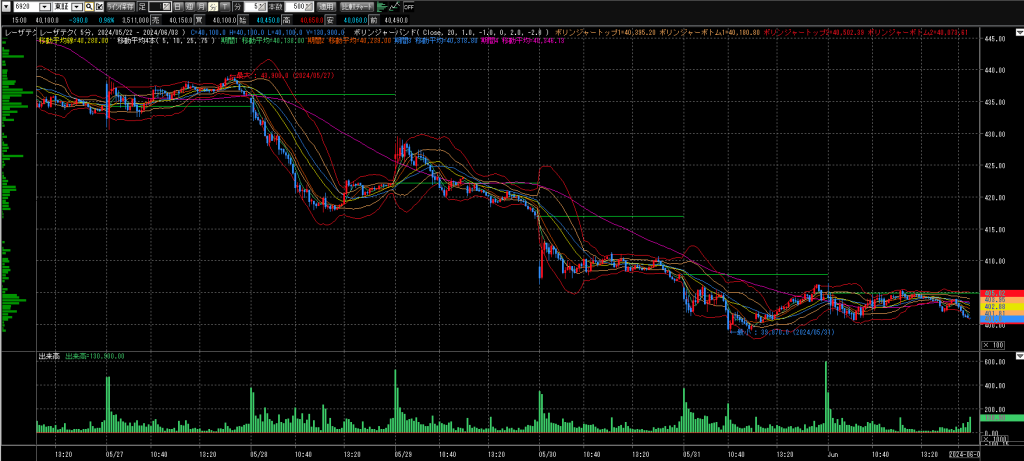The height and width of the screenshot is (461, 1024).
Task: Expand the stock code 6920 dropdown
Action: click(44, 6)
